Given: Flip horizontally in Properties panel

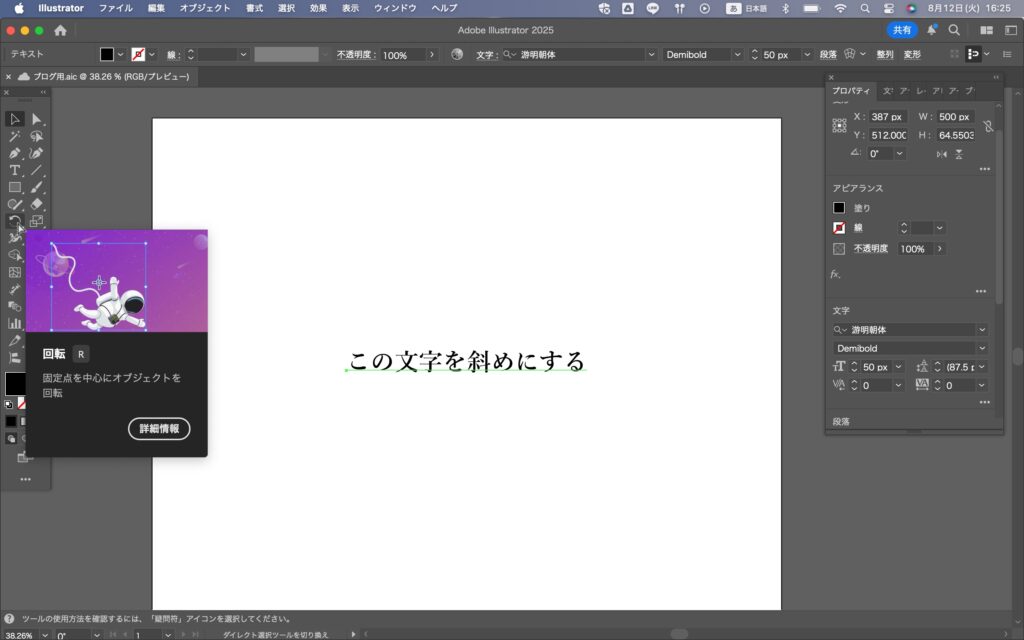Looking at the screenshot, I should click(x=941, y=154).
